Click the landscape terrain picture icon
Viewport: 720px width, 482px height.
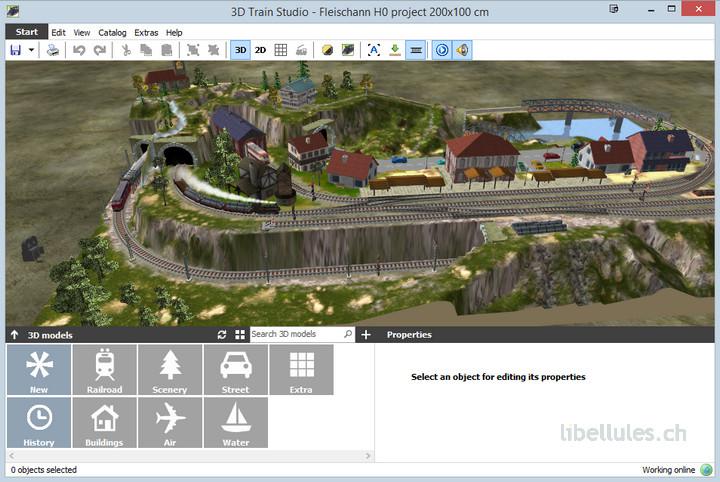(348, 50)
